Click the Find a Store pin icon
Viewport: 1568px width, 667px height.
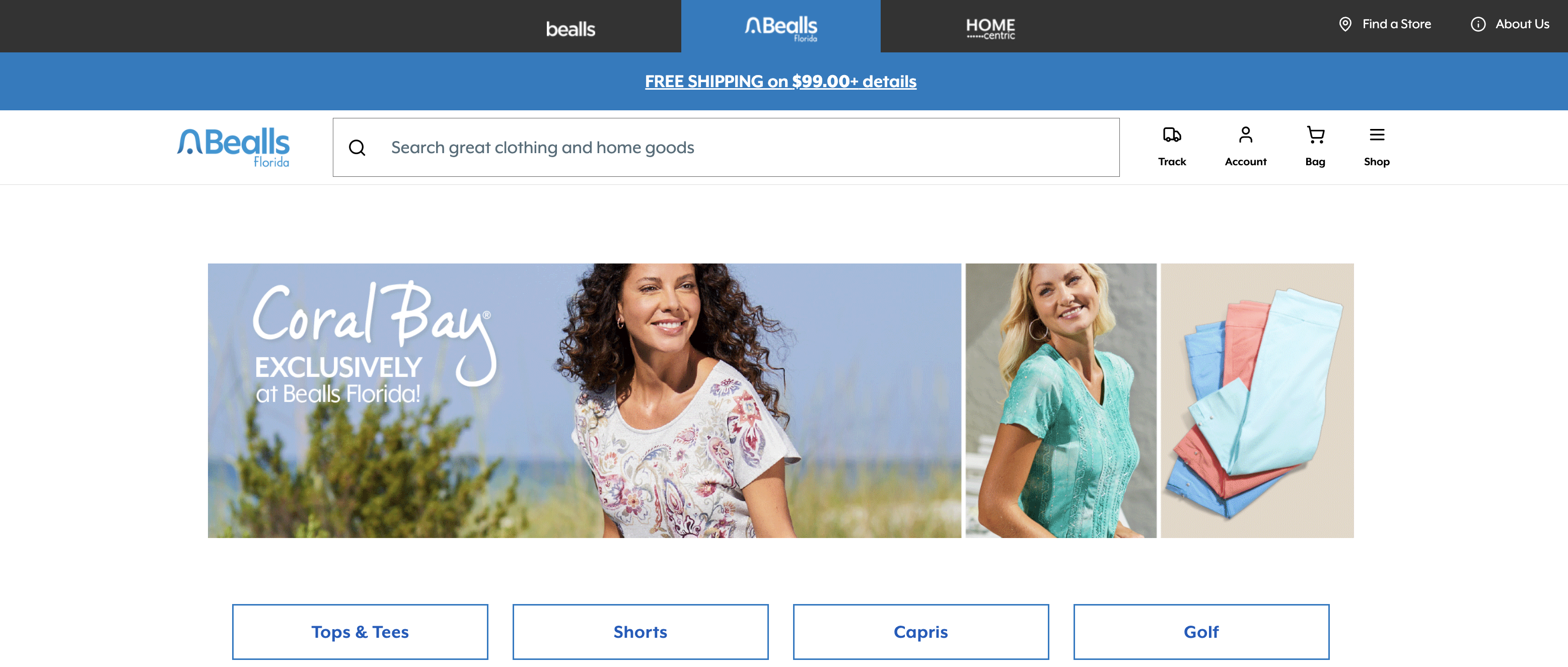point(1345,24)
